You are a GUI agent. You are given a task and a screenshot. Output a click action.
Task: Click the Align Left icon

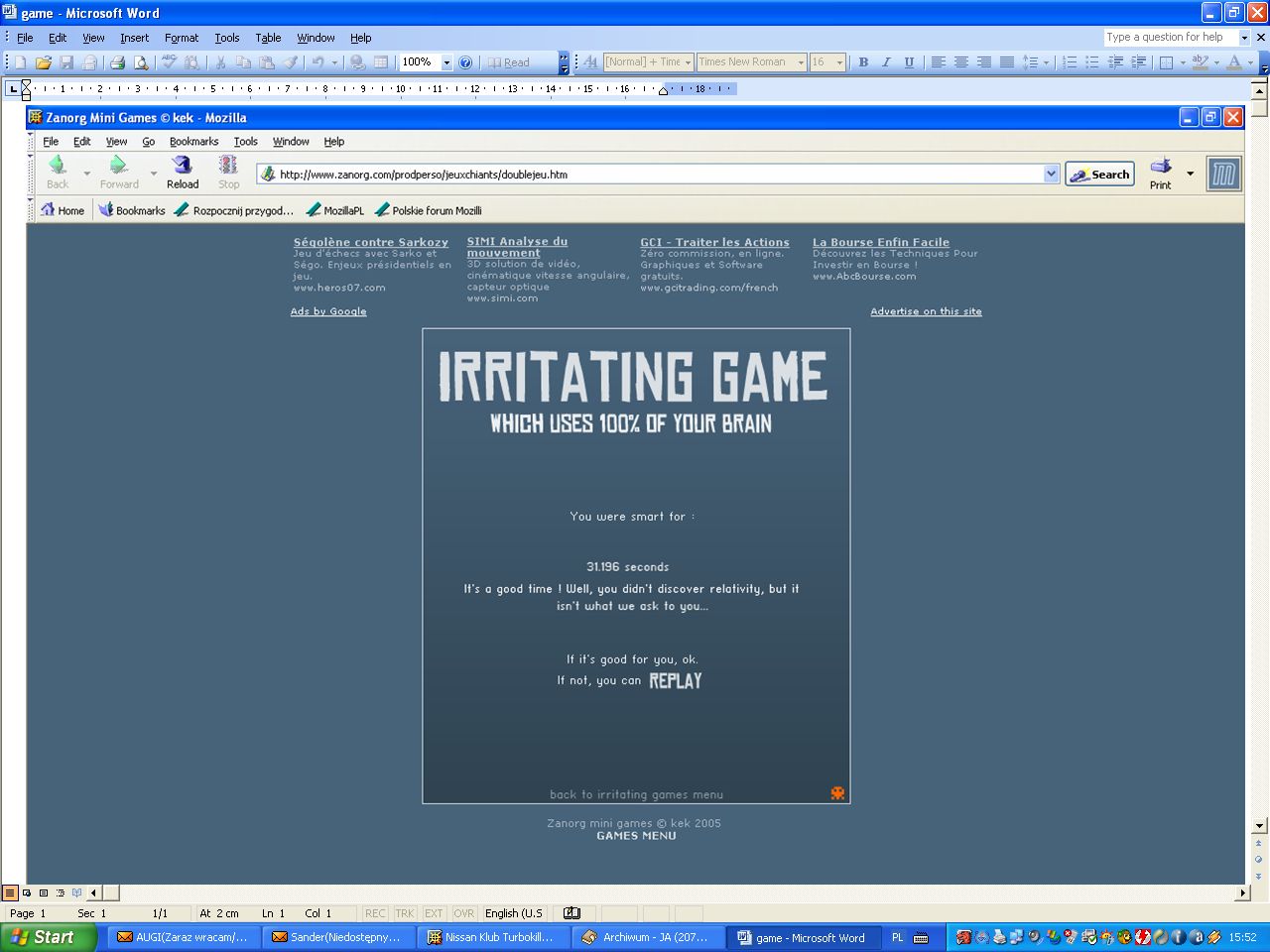coord(938,62)
